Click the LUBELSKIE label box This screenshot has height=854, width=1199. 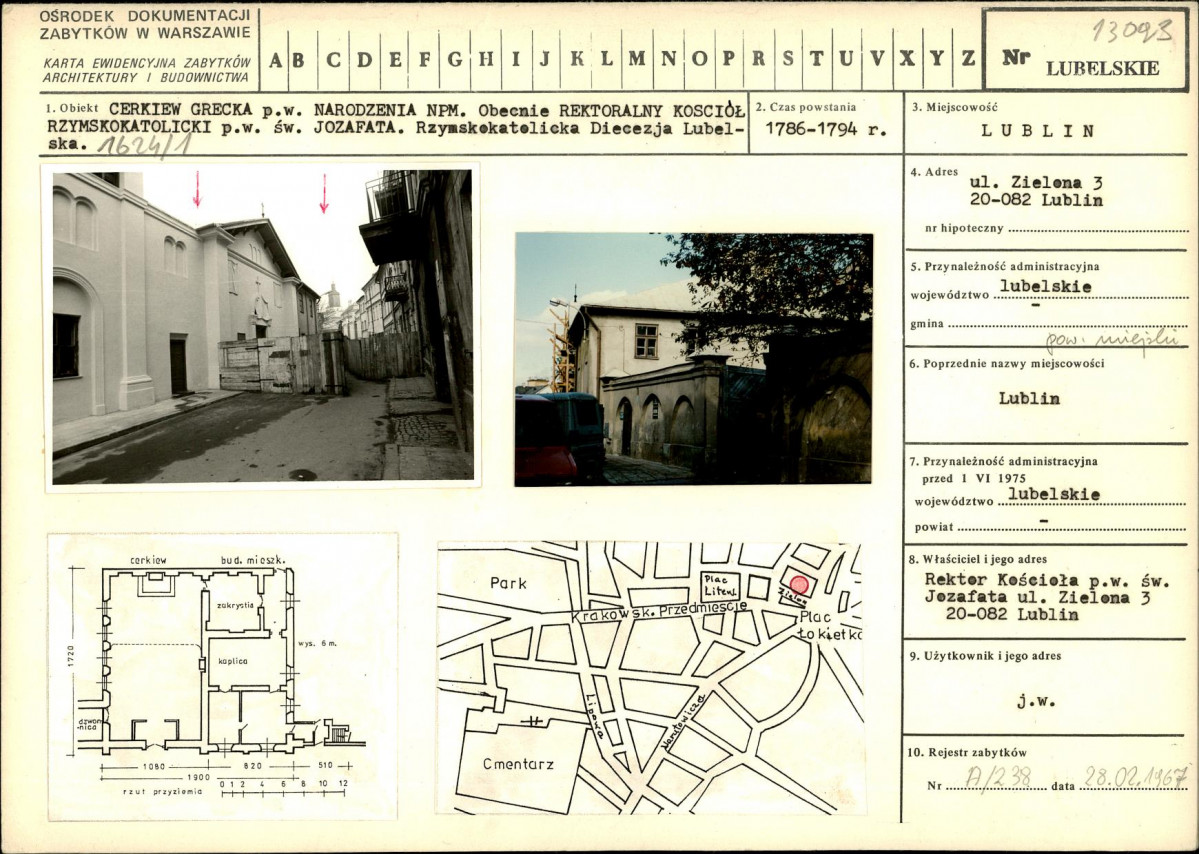(1102, 68)
